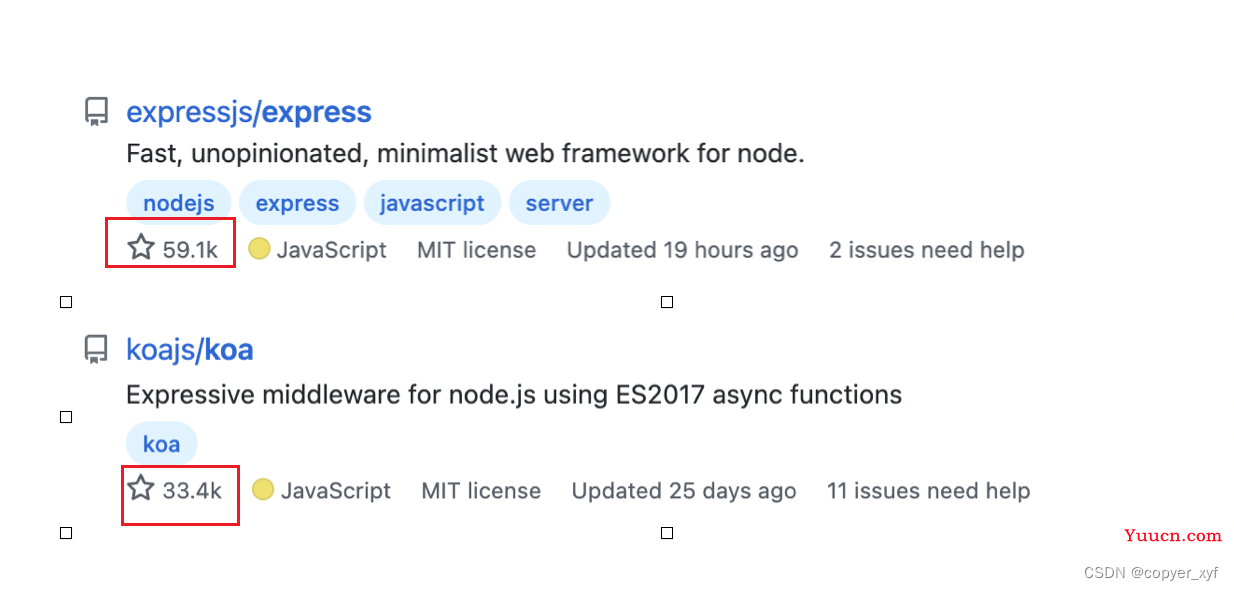The image size is (1234, 590).
Task: Click the yellow JavaScript dot for express
Action: click(x=259, y=248)
